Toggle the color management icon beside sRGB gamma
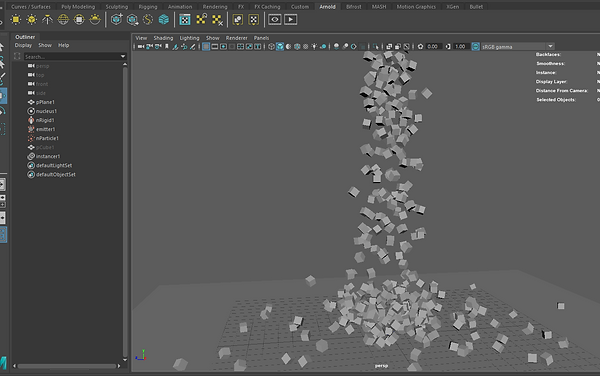 coord(476,47)
